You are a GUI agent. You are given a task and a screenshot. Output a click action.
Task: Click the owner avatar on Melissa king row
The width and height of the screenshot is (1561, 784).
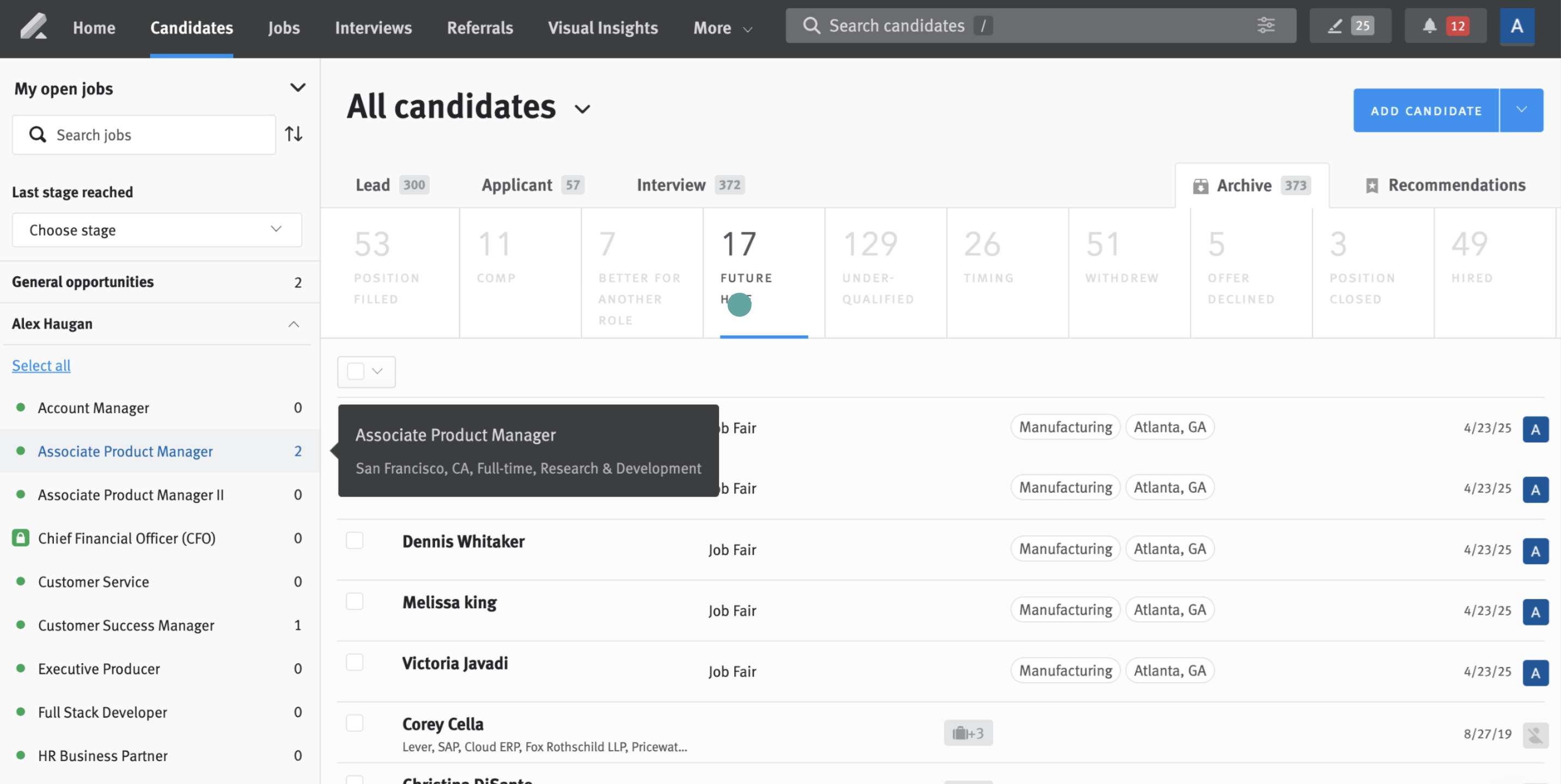point(1535,612)
